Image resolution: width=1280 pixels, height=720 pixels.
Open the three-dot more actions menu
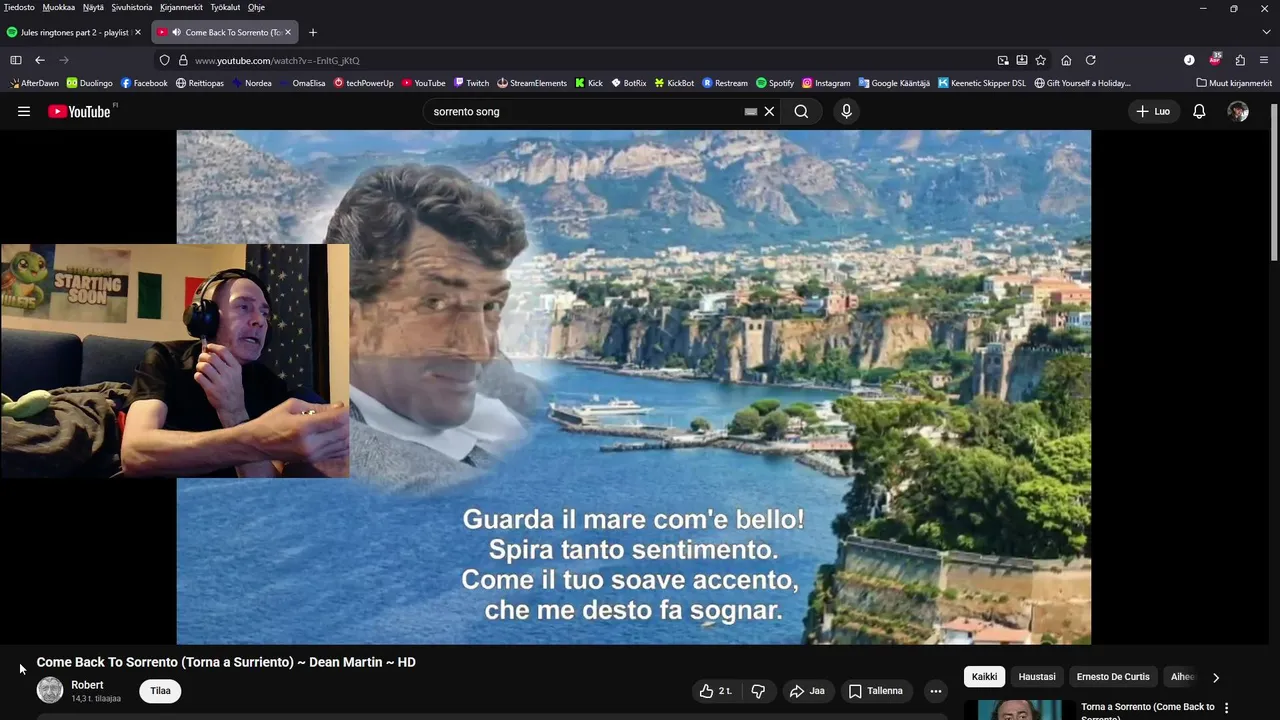[935, 691]
